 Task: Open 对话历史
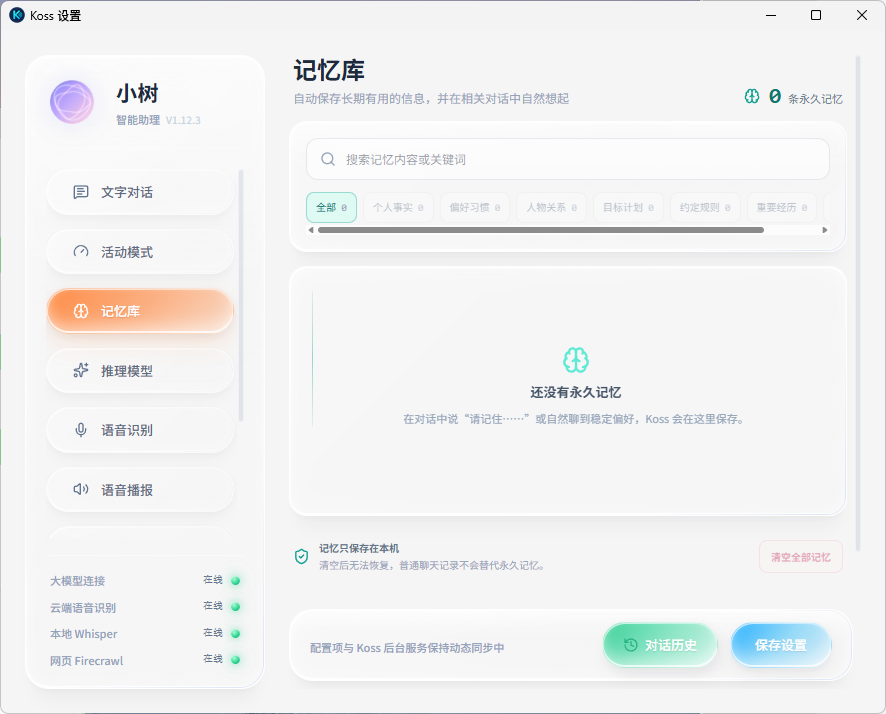pyautogui.click(x=660, y=645)
